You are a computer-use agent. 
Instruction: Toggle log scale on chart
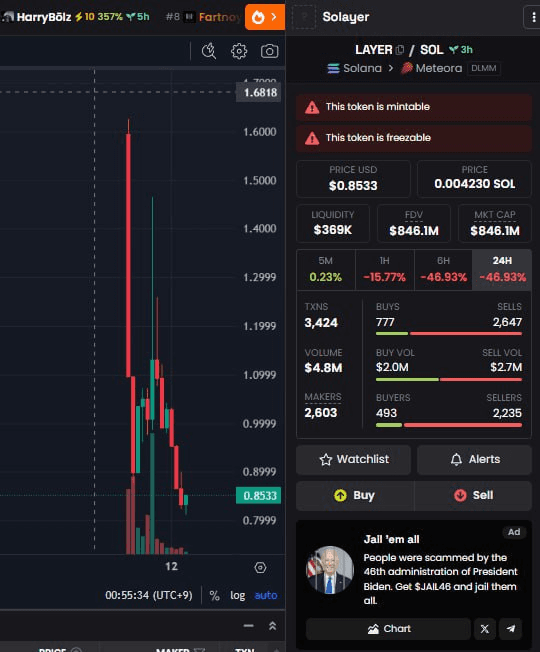tap(237, 595)
